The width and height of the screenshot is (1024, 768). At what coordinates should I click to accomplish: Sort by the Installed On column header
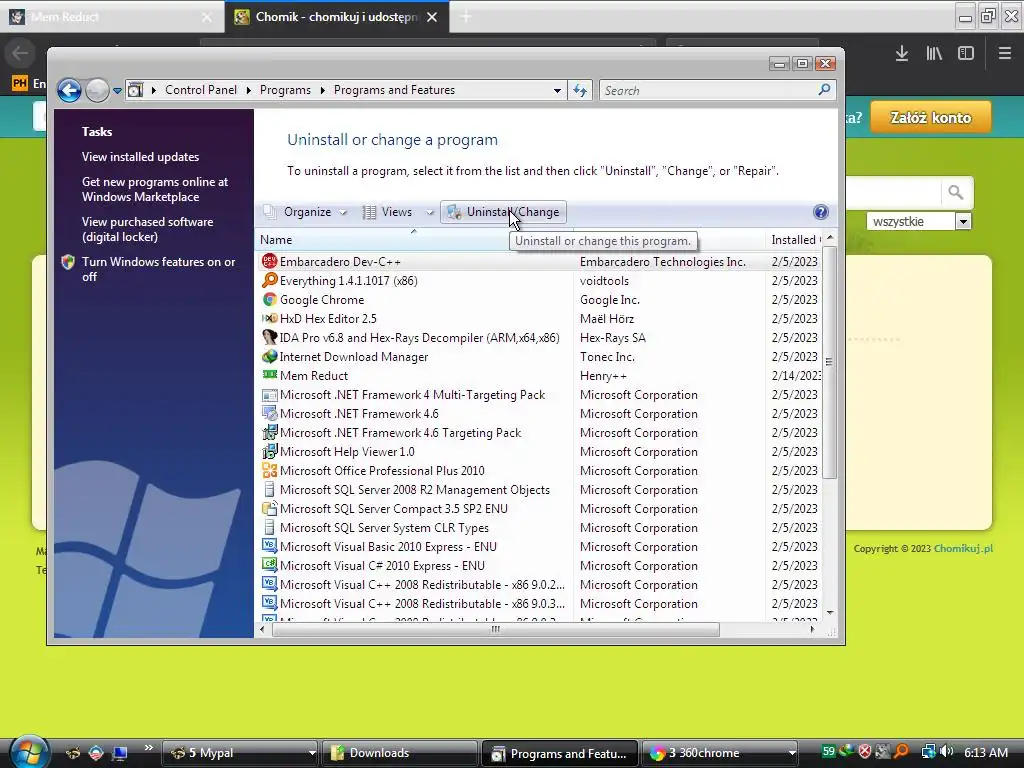click(x=793, y=240)
